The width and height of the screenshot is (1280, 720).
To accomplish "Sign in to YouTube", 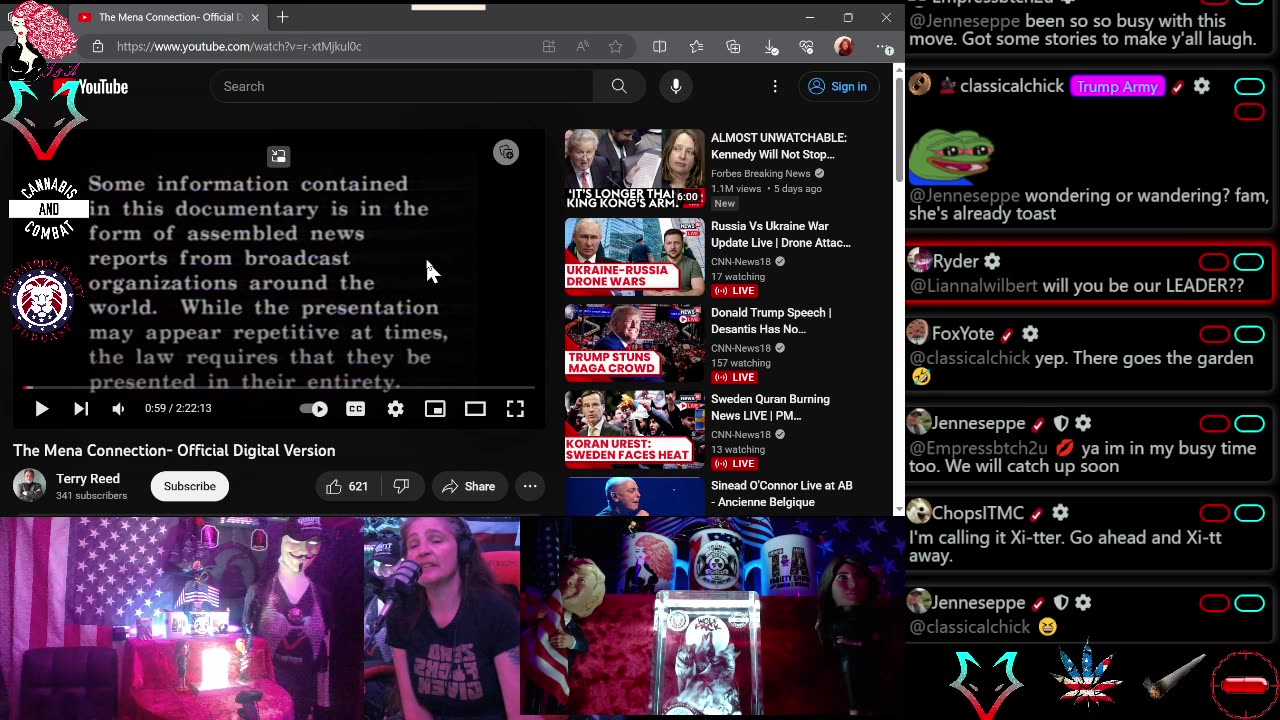I will 837,86.
